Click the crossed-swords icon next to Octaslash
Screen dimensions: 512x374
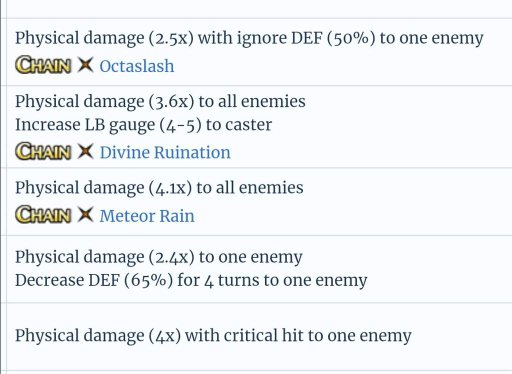(x=85, y=64)
